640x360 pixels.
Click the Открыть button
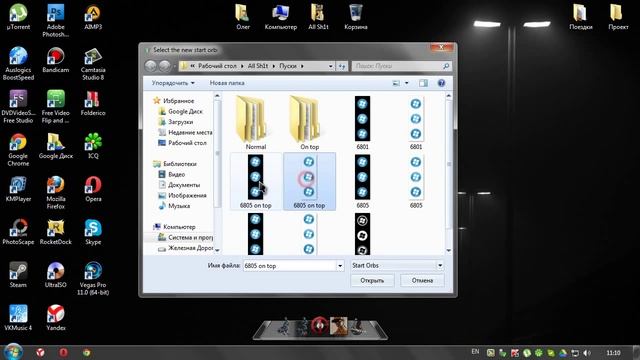(x=372, y=280)
